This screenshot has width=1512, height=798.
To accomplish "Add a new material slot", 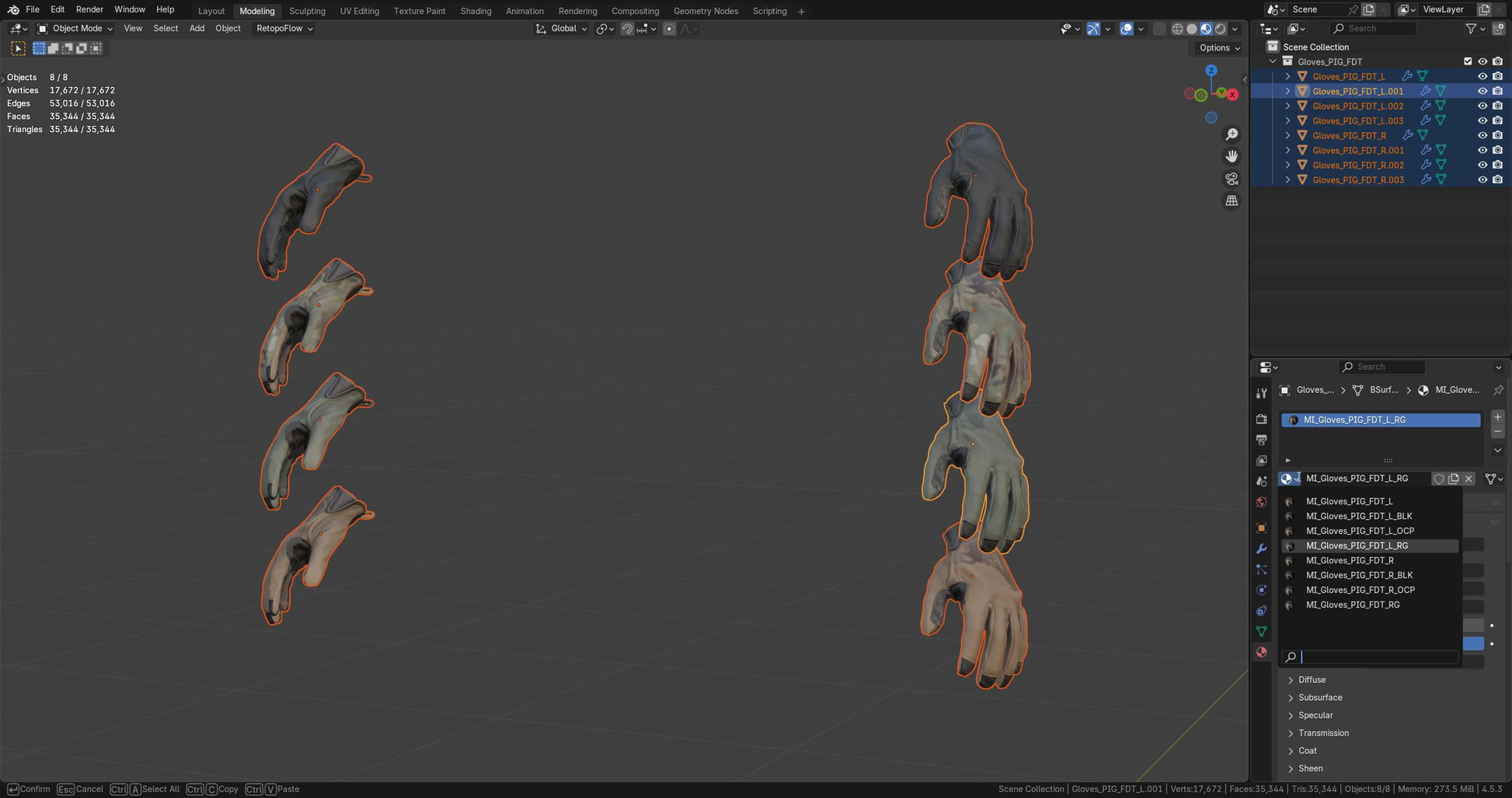I will click(1497, 417).
